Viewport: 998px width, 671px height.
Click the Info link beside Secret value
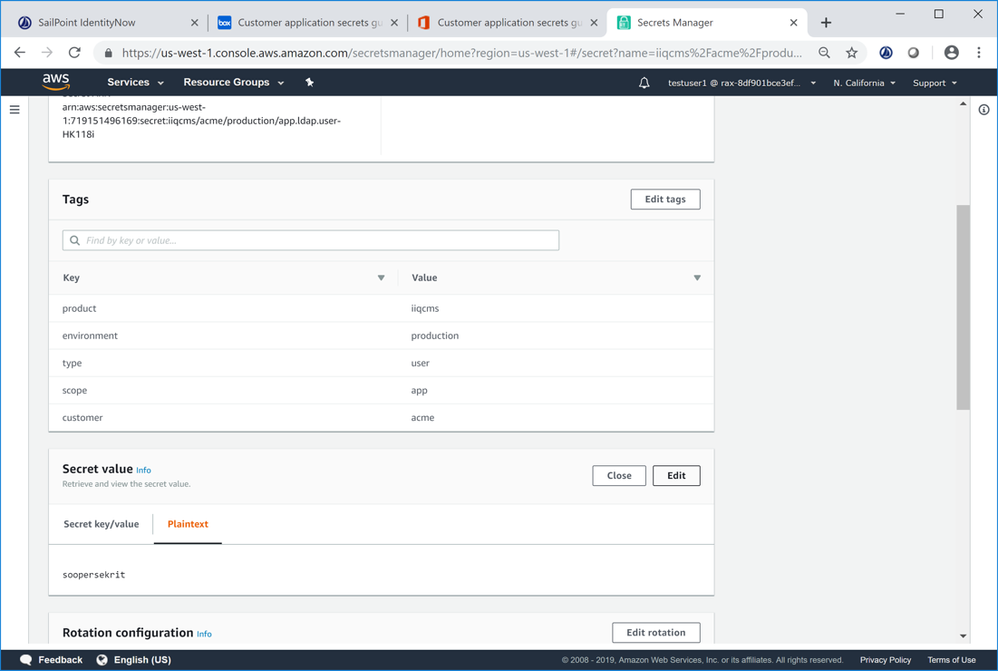click(x=143, y=470)
